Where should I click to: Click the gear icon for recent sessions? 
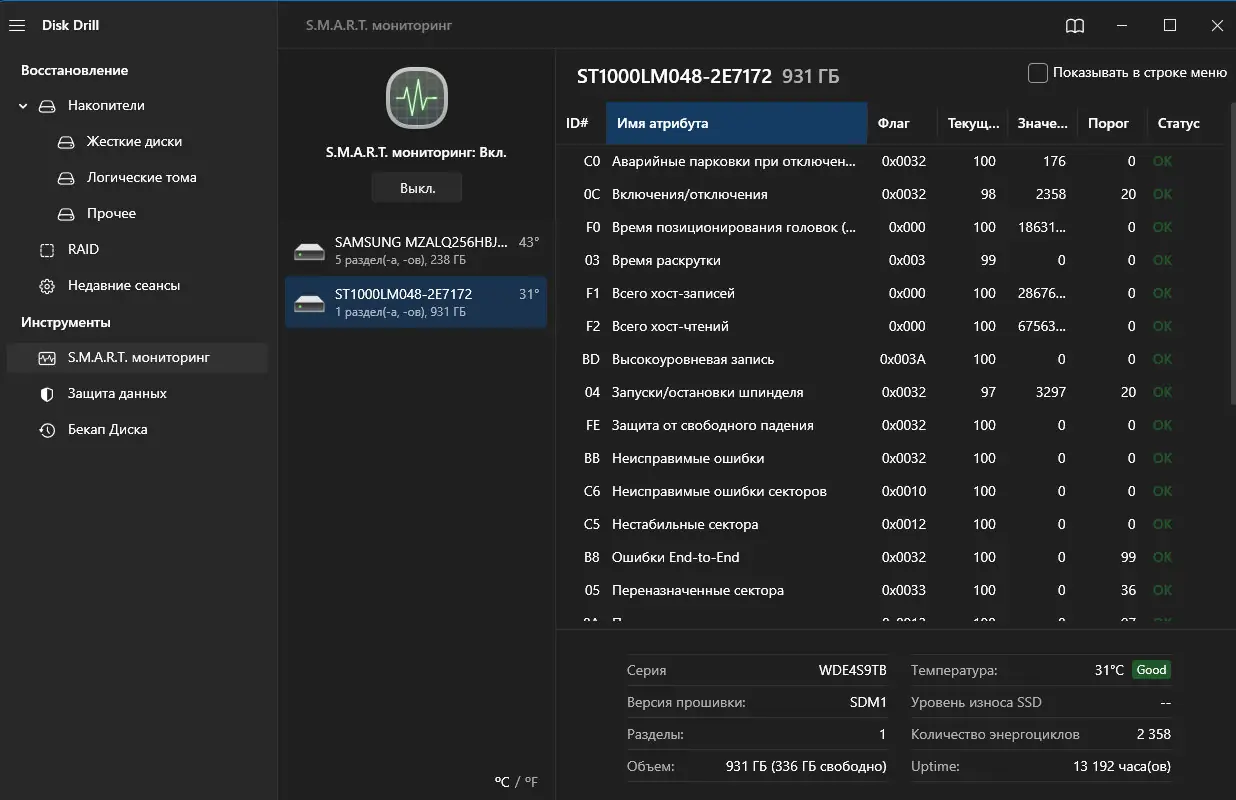click(x=47, y=286)
